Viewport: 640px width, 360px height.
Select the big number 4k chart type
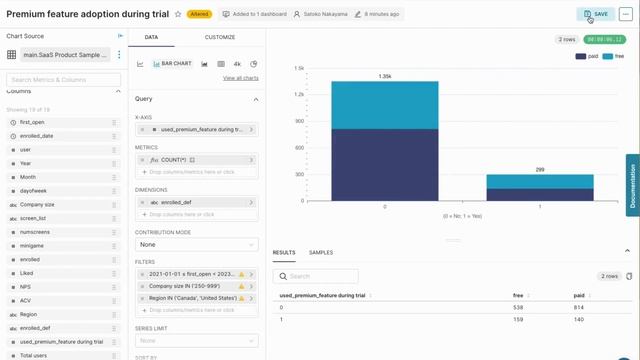(237, 64)
